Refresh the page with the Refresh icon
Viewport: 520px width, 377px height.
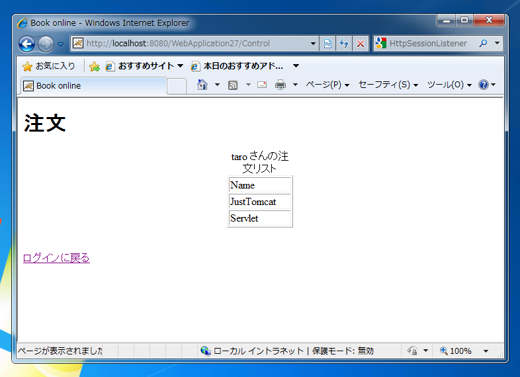point(344,43)
